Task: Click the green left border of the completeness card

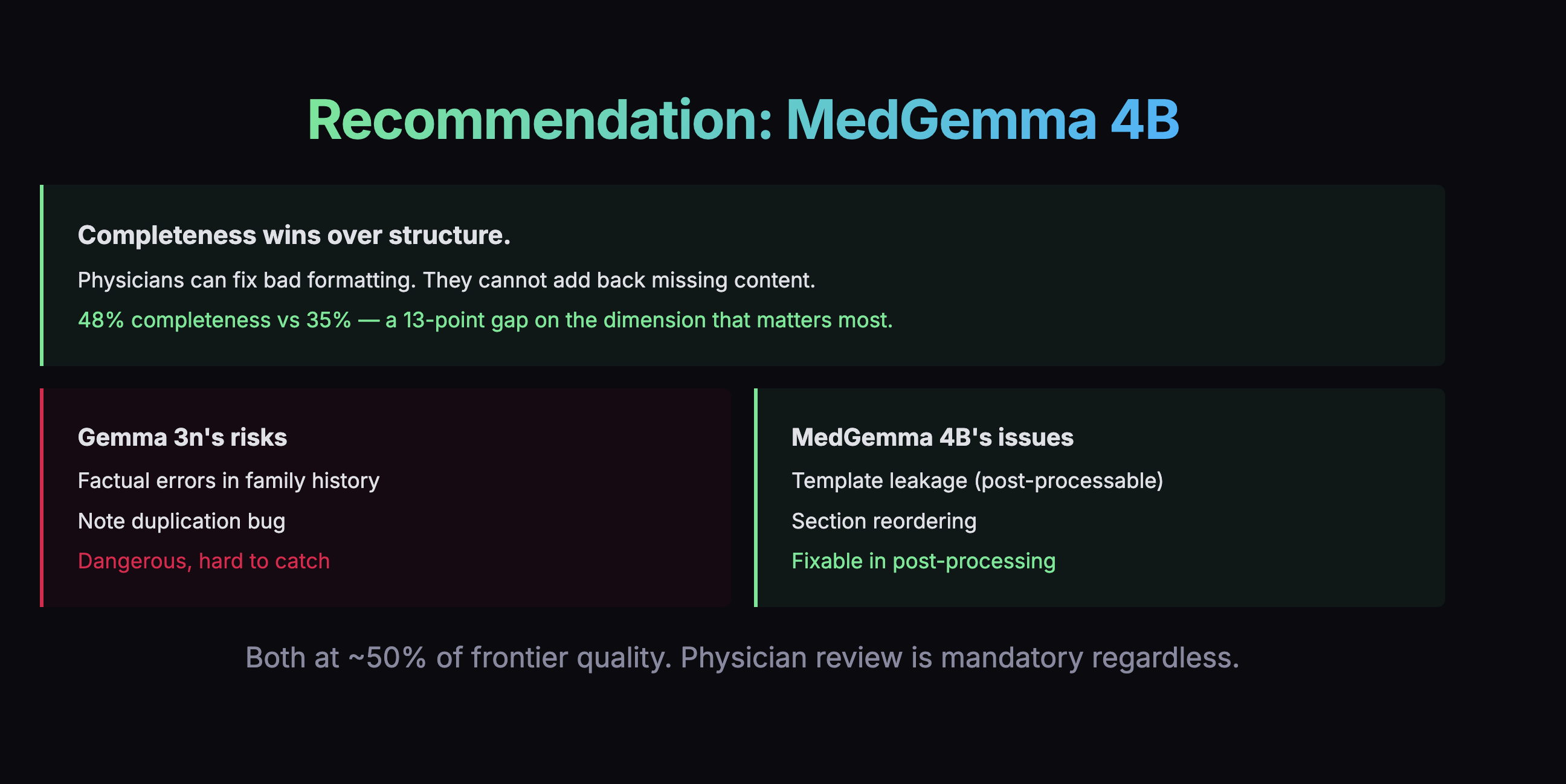Action: (41, 275)
